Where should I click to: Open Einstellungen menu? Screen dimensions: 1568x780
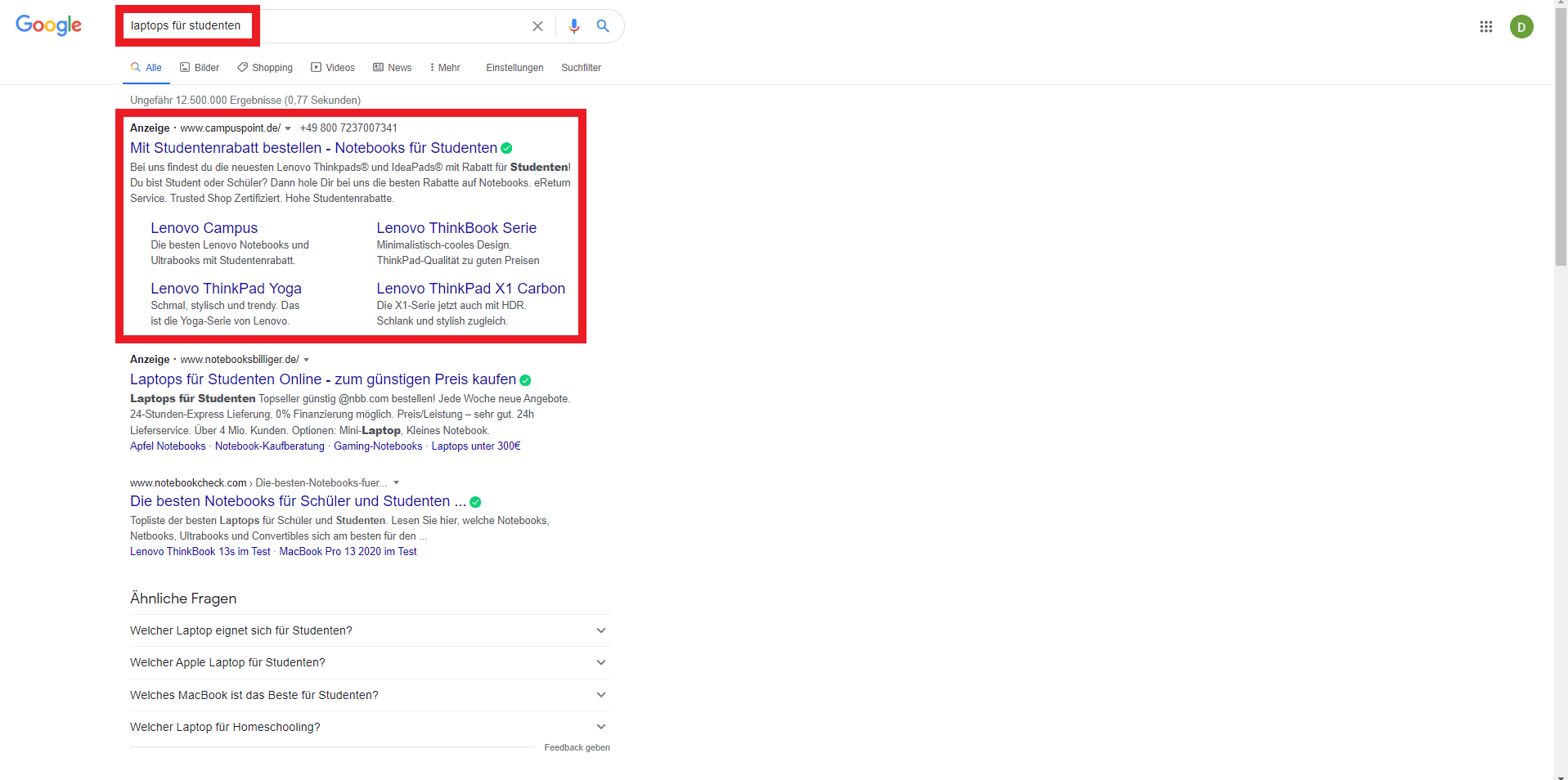(514, 68)
